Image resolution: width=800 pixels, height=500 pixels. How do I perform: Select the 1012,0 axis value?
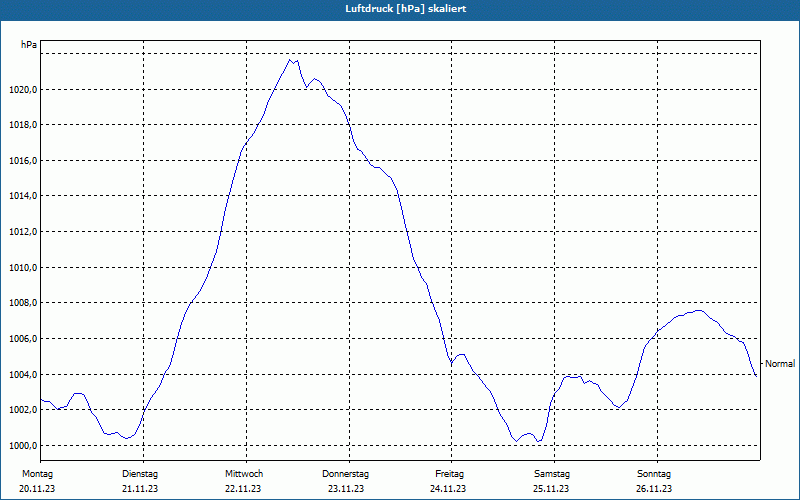(x=23, y=232)
